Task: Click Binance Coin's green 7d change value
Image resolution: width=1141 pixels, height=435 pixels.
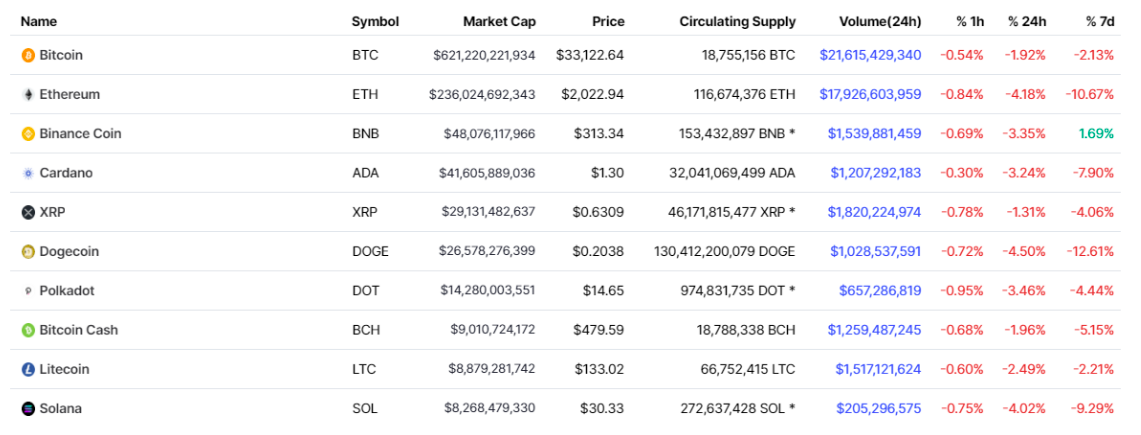Action: (1095, 133)
